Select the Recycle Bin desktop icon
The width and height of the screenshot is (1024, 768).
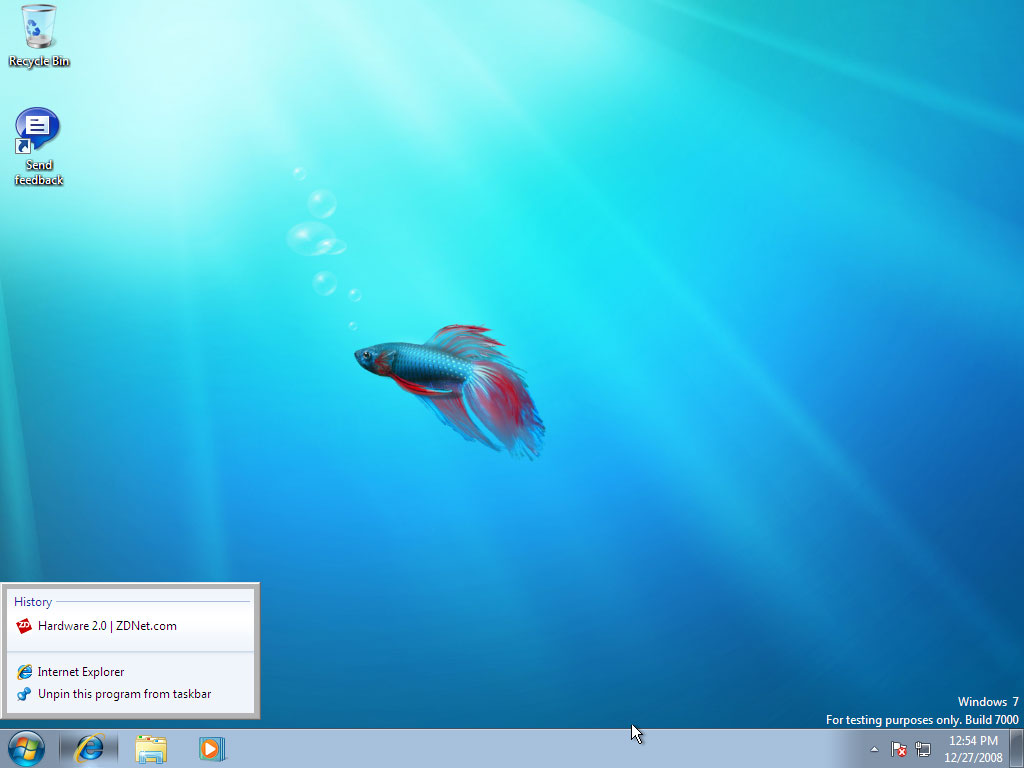point(39,36)
